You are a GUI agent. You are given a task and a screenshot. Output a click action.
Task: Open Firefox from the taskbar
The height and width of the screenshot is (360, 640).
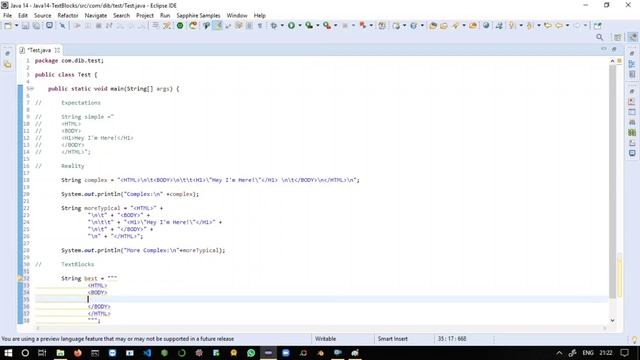pyautogui.click(x=78, y=353)
